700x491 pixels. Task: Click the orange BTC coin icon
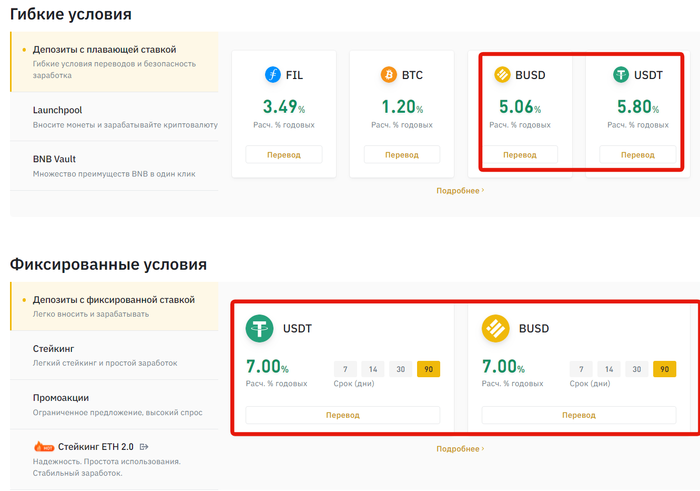coord(389,75)
